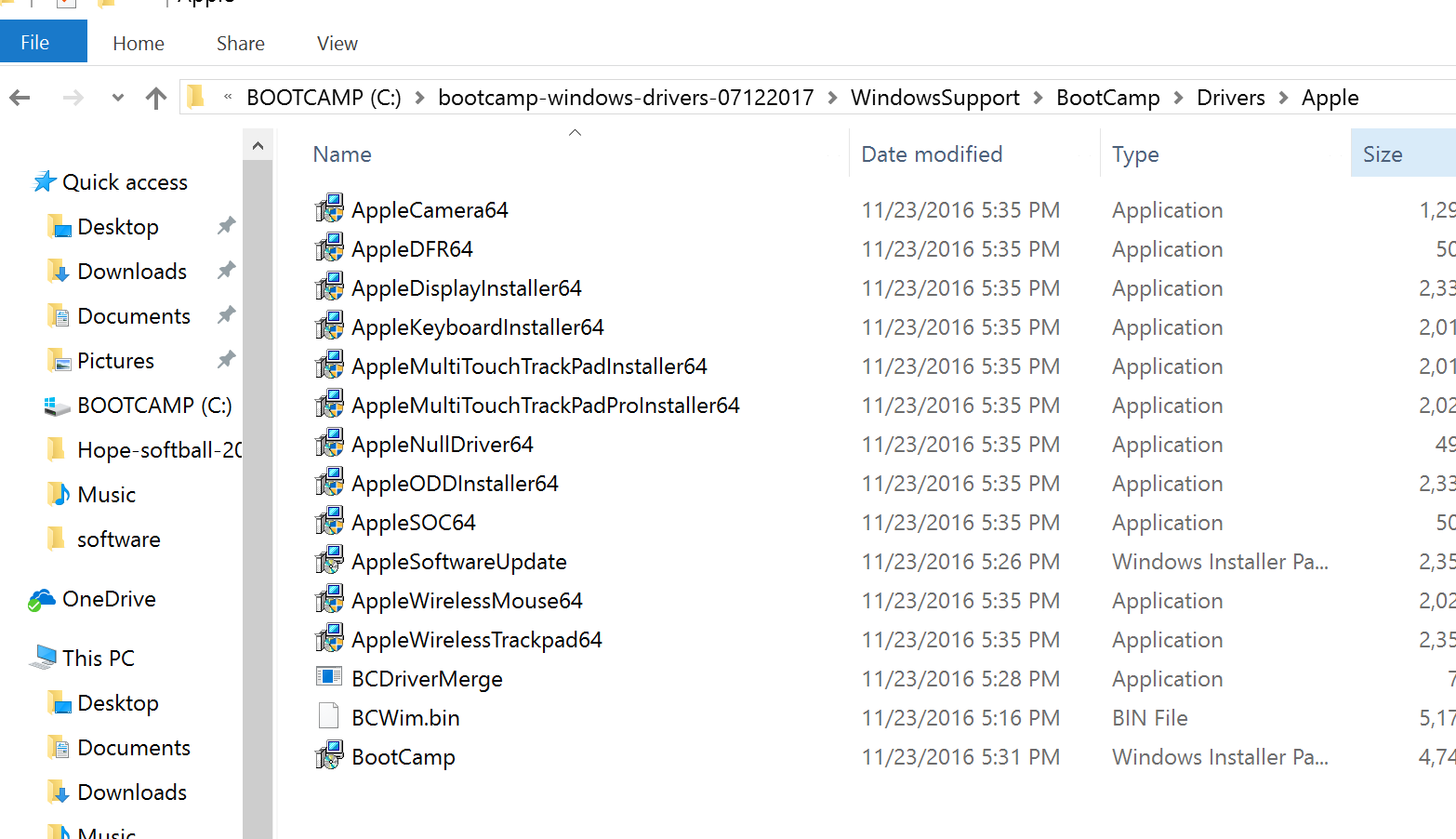Click the BCDriverMerge application icon

coord(329,676)
